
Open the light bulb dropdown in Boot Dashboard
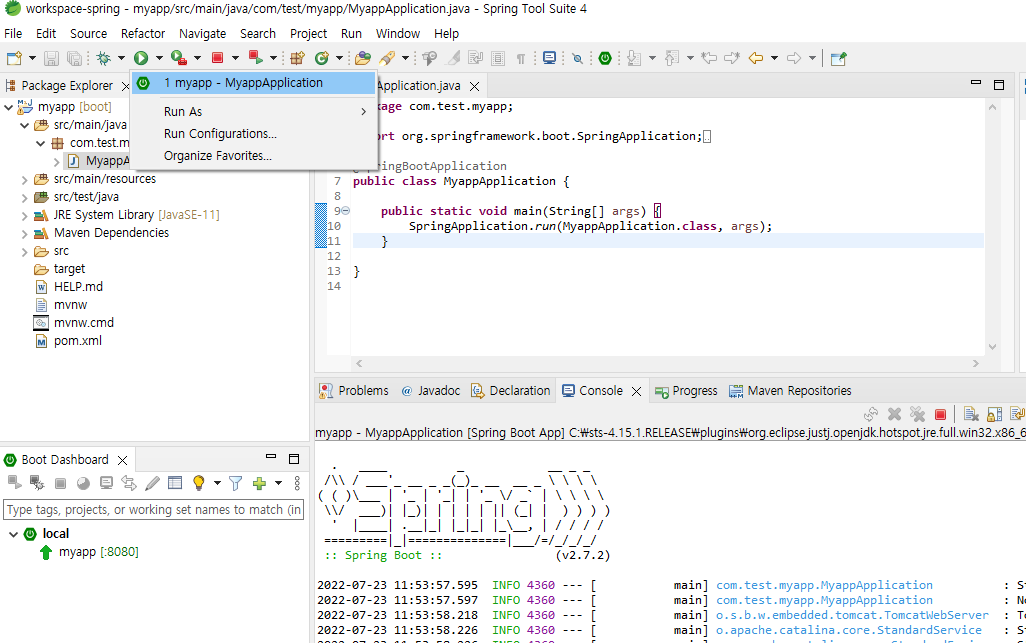tap(217, 483)
